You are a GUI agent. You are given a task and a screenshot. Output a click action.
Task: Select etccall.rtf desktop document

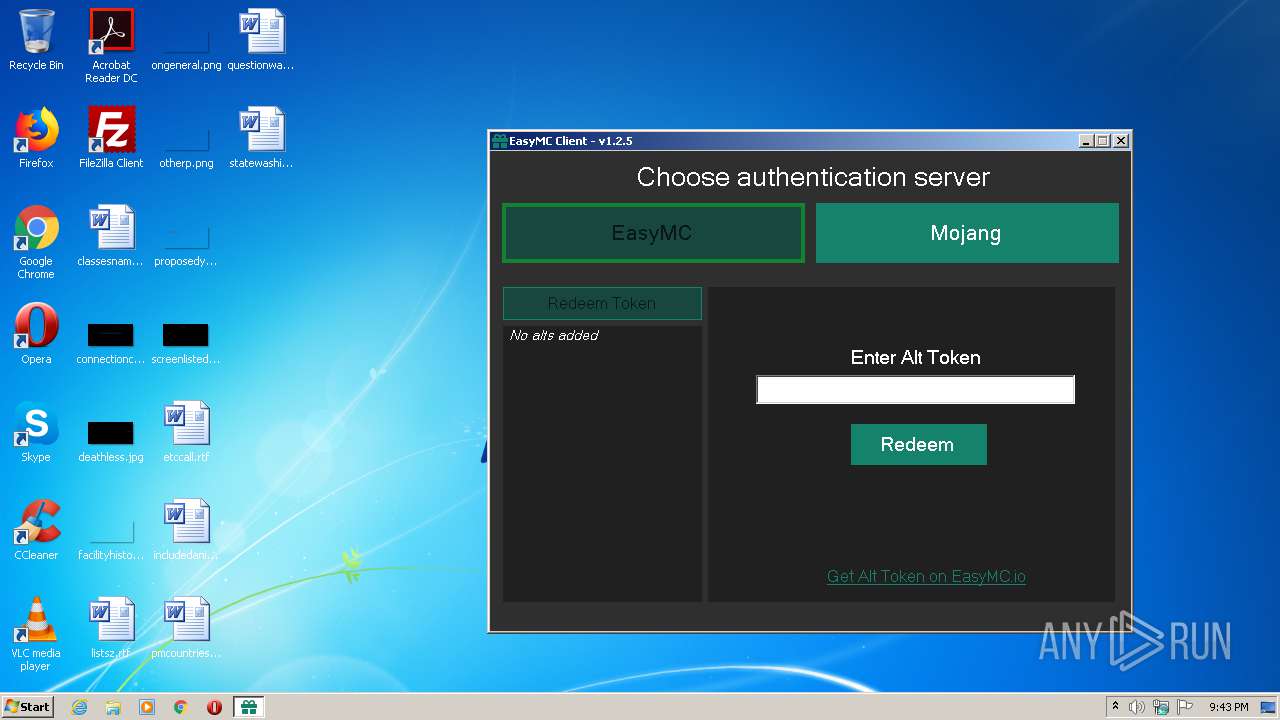(x=186, y=433)
